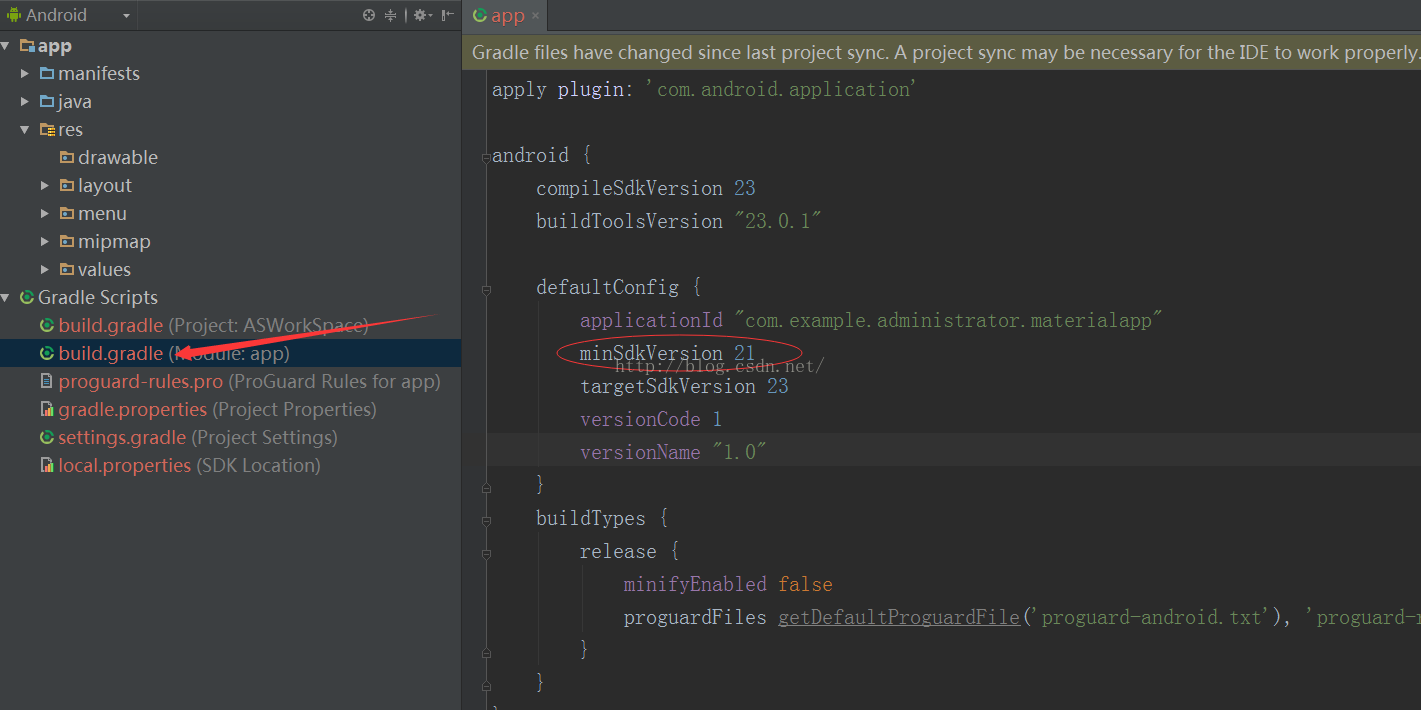The height and width of the screenshot is (710, 1421).
Task: Select the drawable folder icon
Action: tap(67, 158)
